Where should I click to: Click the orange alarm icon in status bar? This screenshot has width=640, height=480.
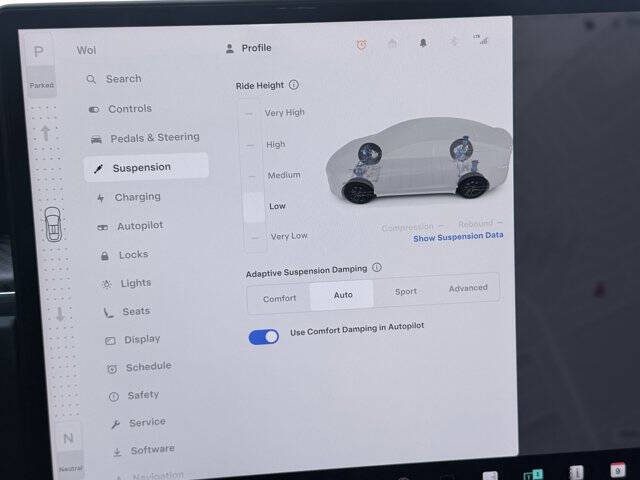[x=362, y=44]
